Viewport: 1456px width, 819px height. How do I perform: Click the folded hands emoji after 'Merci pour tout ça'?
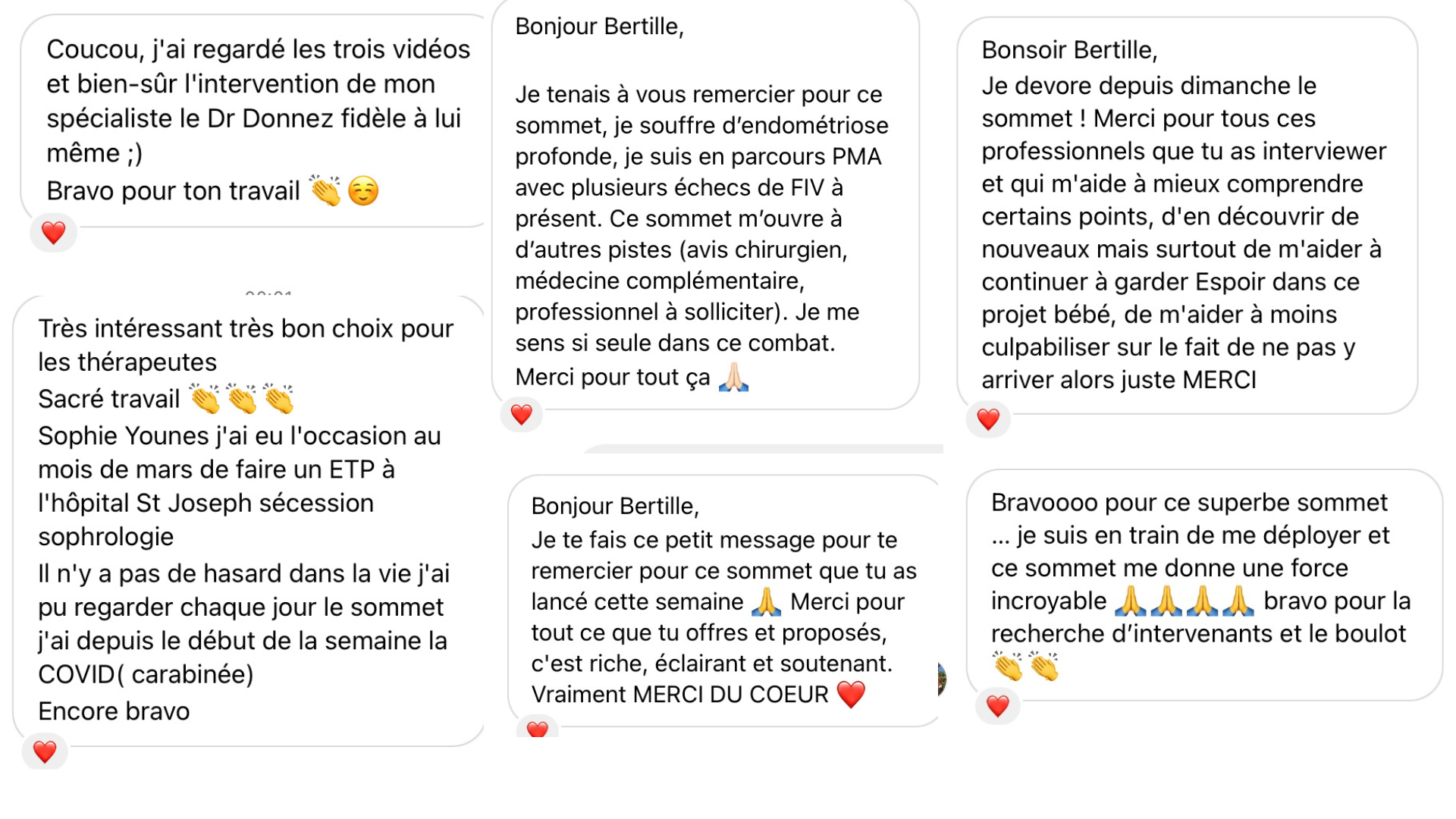point(733,378)
